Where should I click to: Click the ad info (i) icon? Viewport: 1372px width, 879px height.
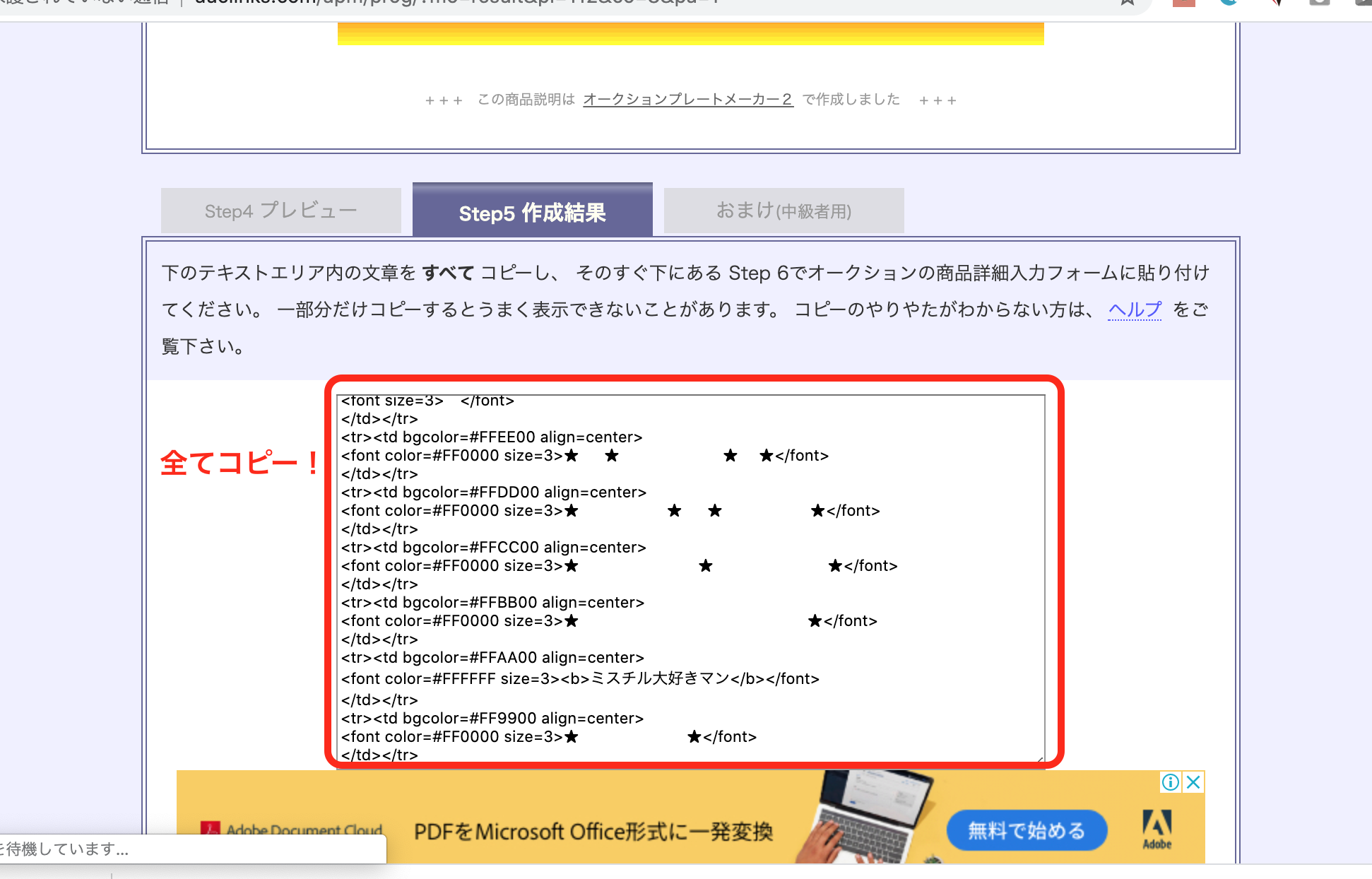[x=1171, y=782]
